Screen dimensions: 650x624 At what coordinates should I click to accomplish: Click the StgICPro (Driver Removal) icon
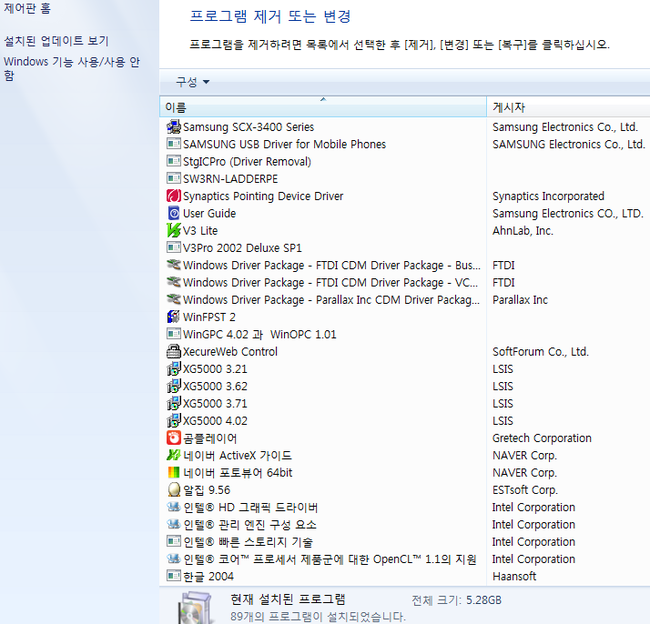click(174, 161)
